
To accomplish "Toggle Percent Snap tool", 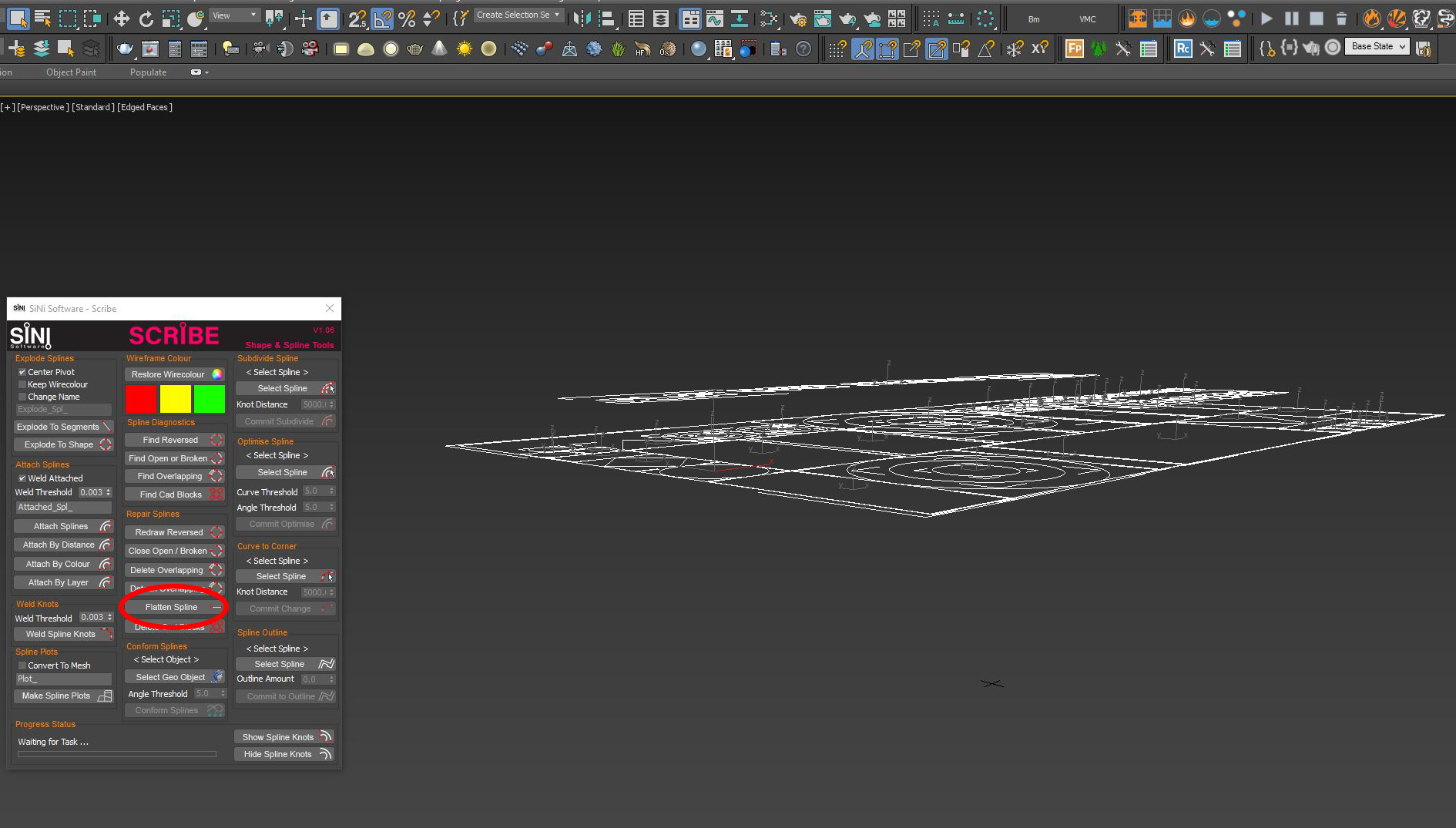I will point(407,18).
